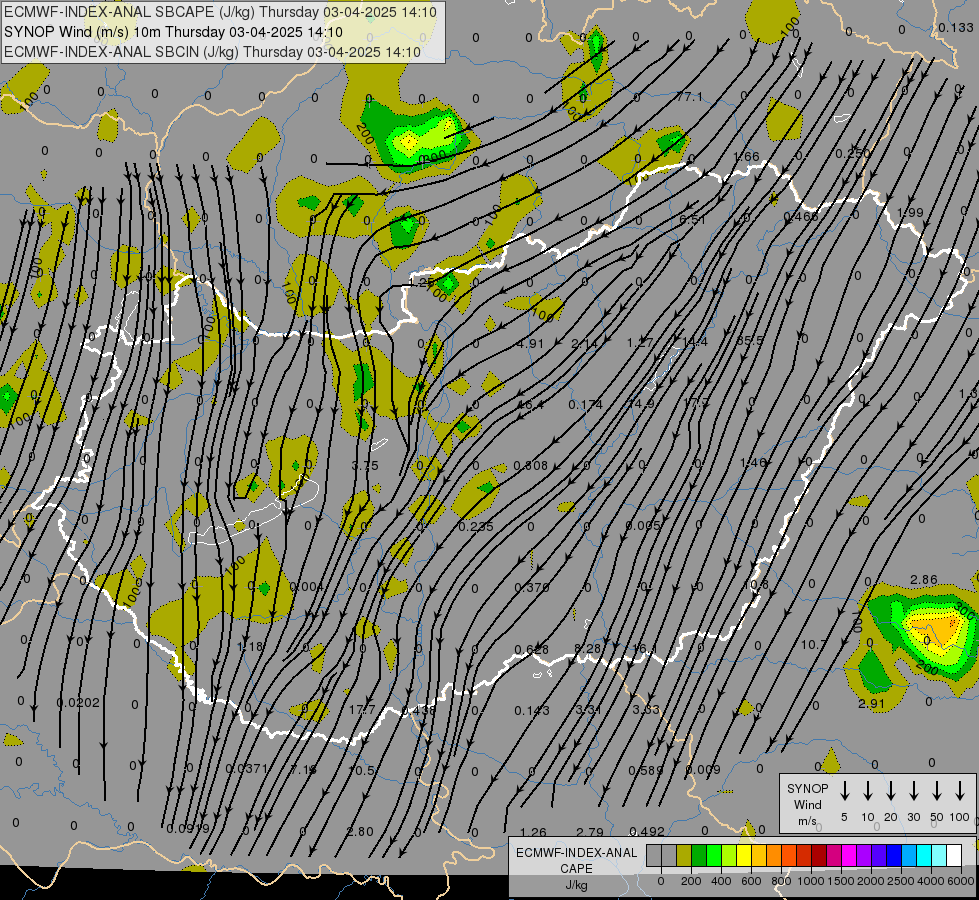Viewport: 979px width, 900px height.
Task: Click the J/kg unit label in the legend
Action: (x=576, y=885)
